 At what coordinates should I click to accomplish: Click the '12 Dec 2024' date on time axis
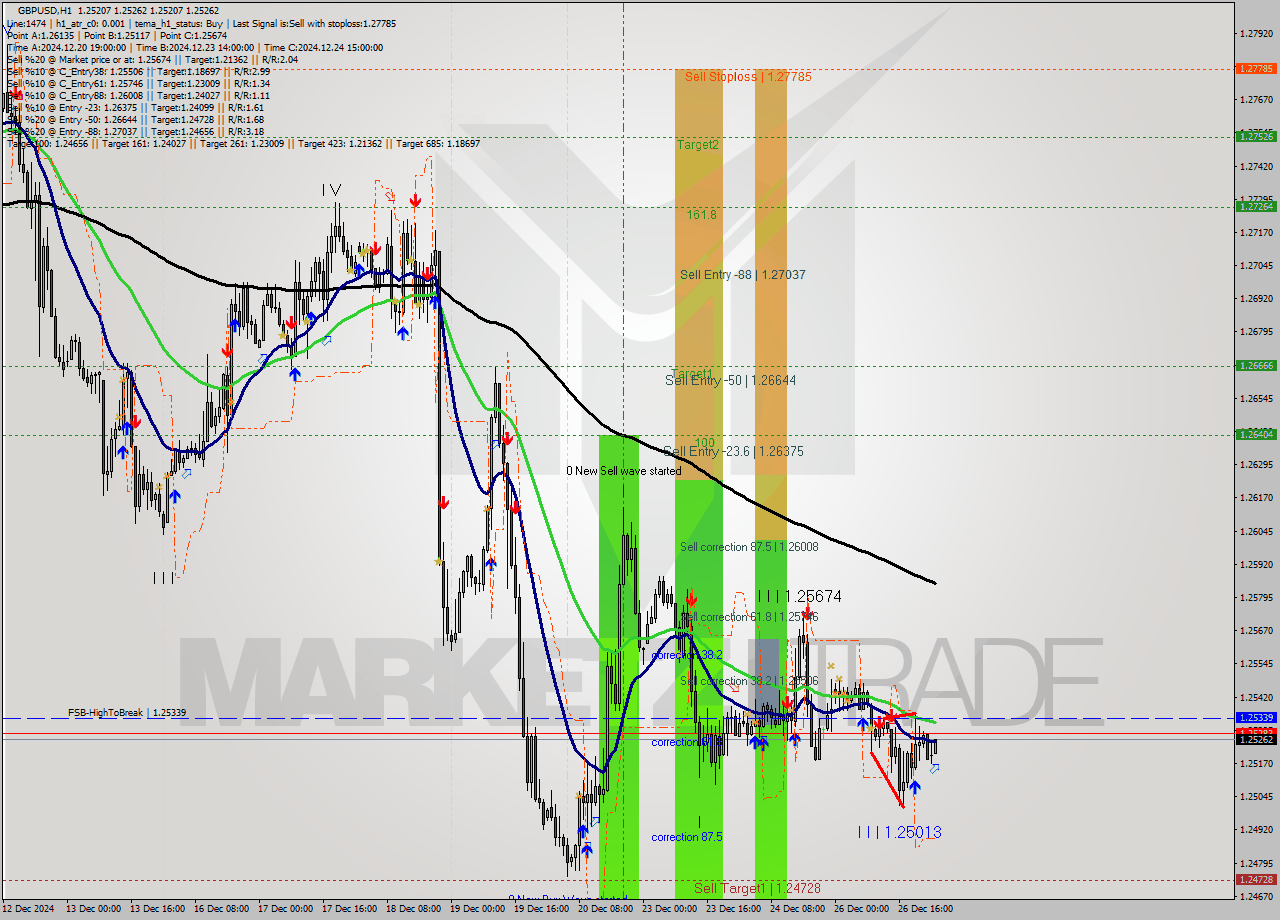point(29,909)
